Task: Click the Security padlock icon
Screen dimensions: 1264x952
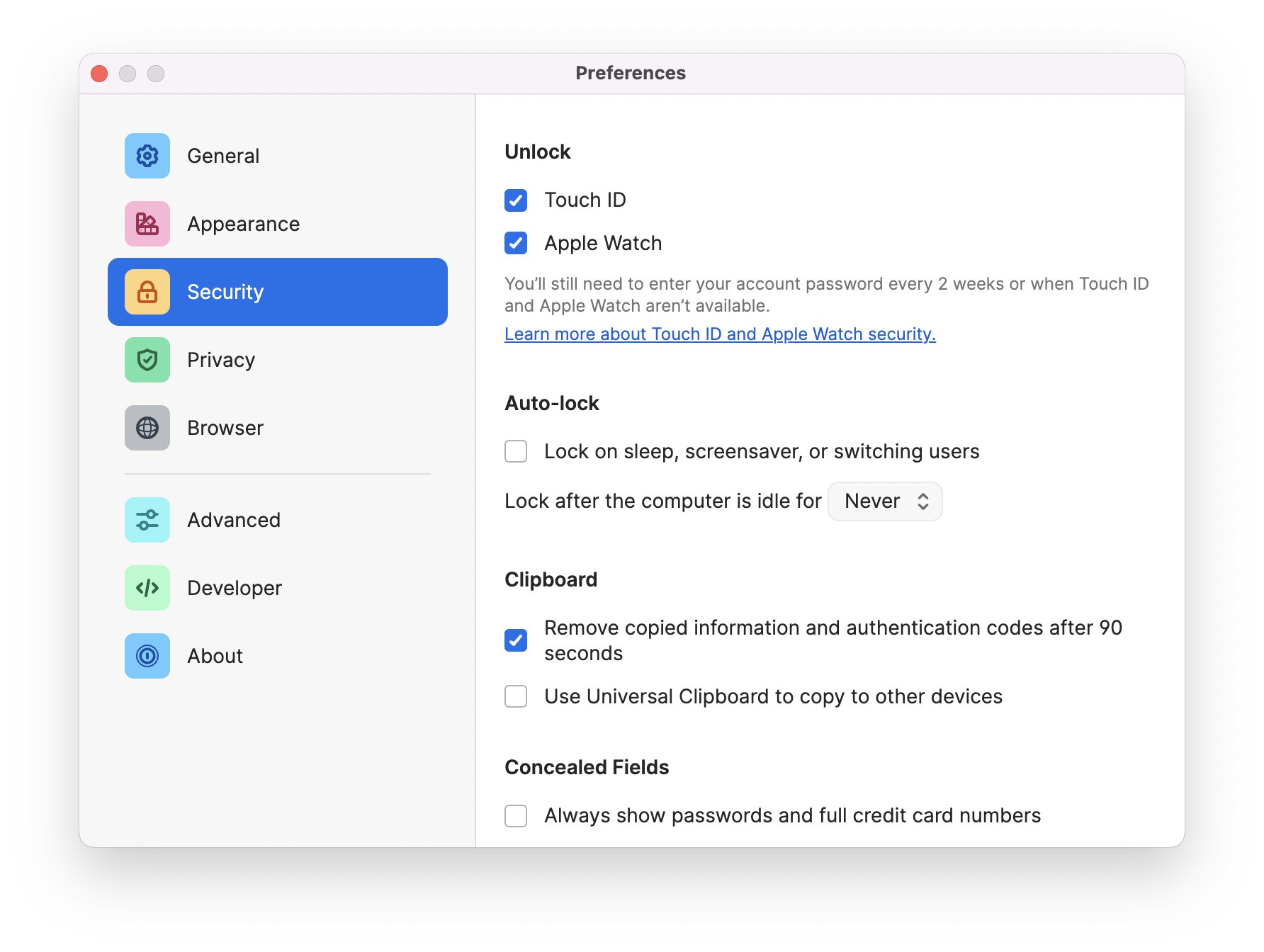Action: [x=147, y=292]
